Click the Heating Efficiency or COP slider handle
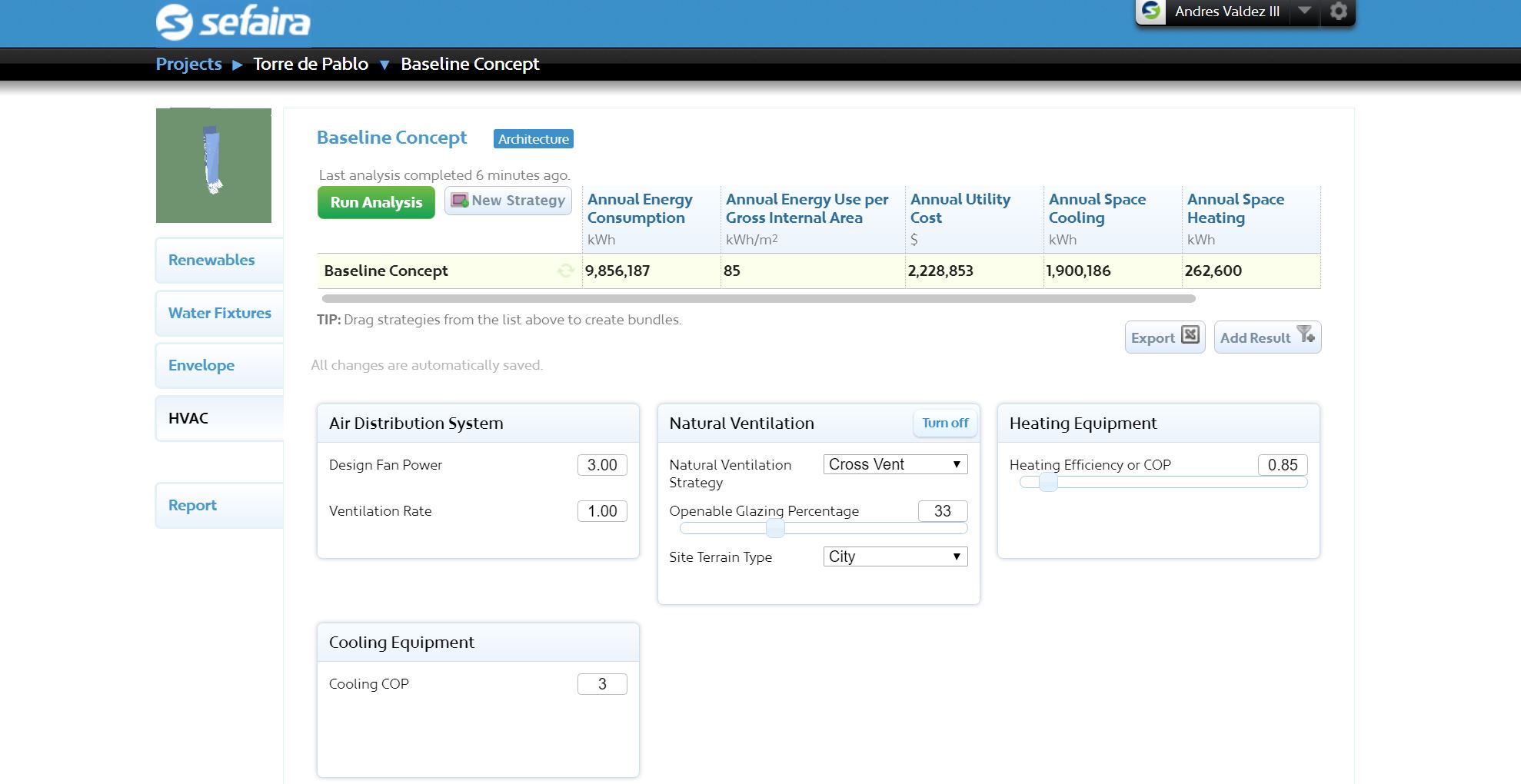Image resolution: width=1521 pixels, height=784 pixels. pos(1047,482)
